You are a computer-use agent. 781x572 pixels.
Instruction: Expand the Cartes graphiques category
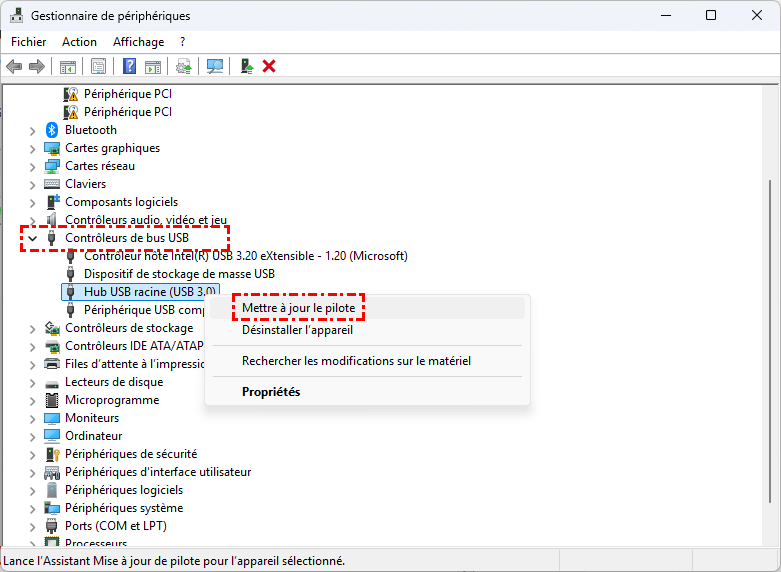click(33, 148)
